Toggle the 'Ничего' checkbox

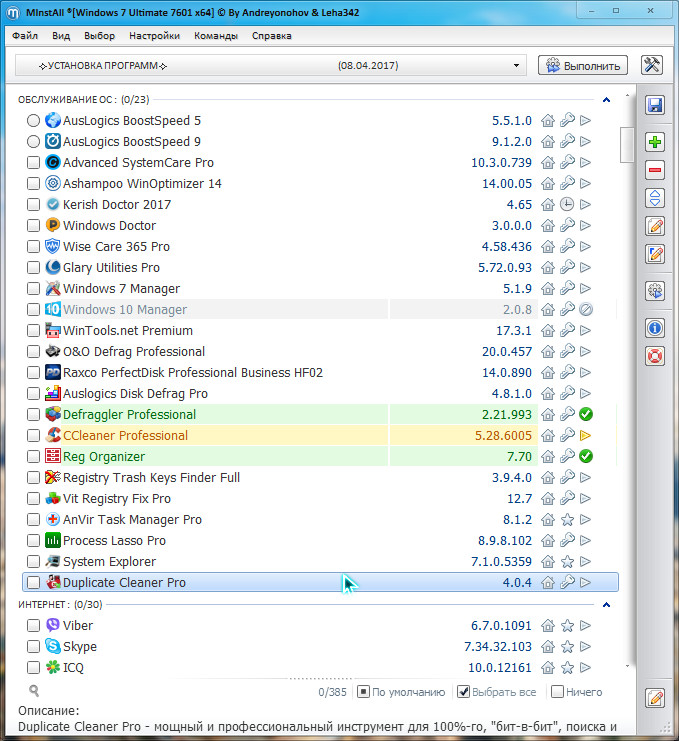pyautogui.click(x=558, y=692)
